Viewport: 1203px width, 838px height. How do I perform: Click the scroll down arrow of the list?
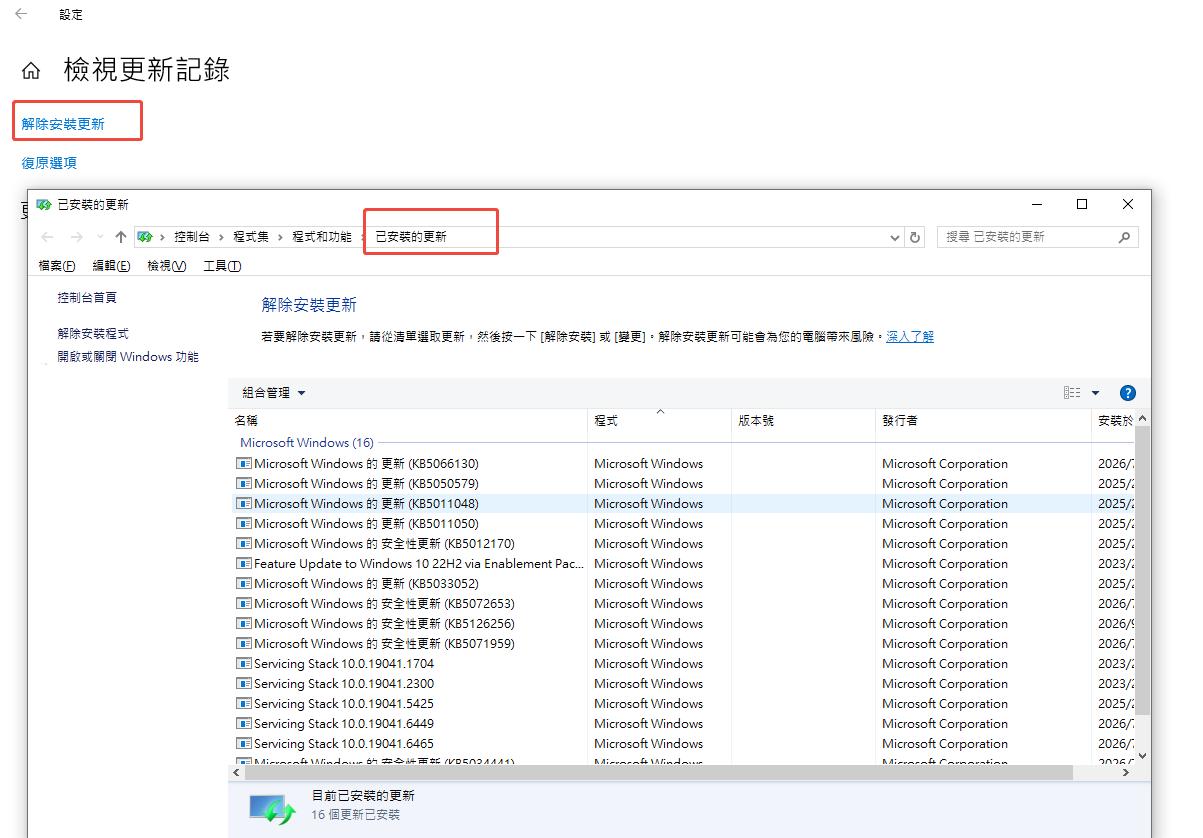(x=1143, y=757)
